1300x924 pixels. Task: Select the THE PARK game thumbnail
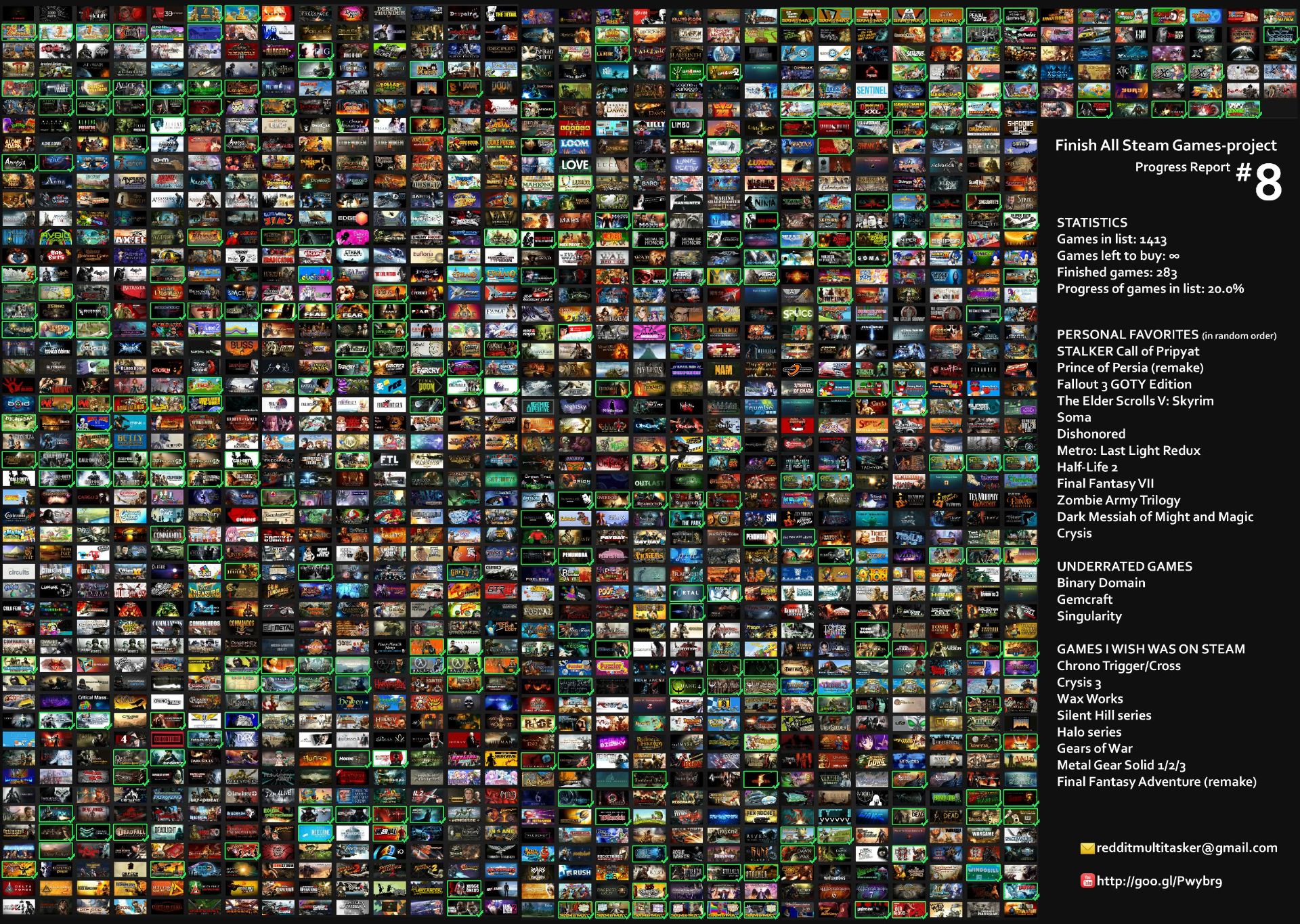(686, 520)
